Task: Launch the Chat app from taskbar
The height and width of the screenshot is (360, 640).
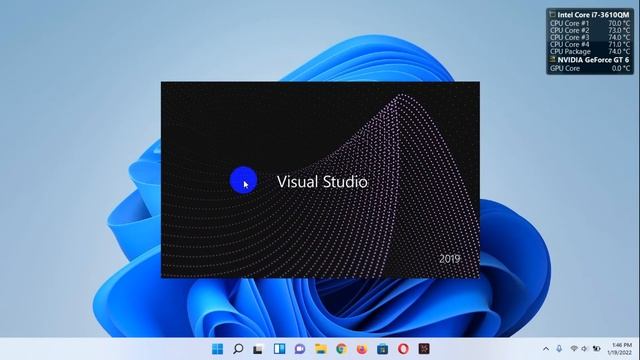Action: [300, 349]
